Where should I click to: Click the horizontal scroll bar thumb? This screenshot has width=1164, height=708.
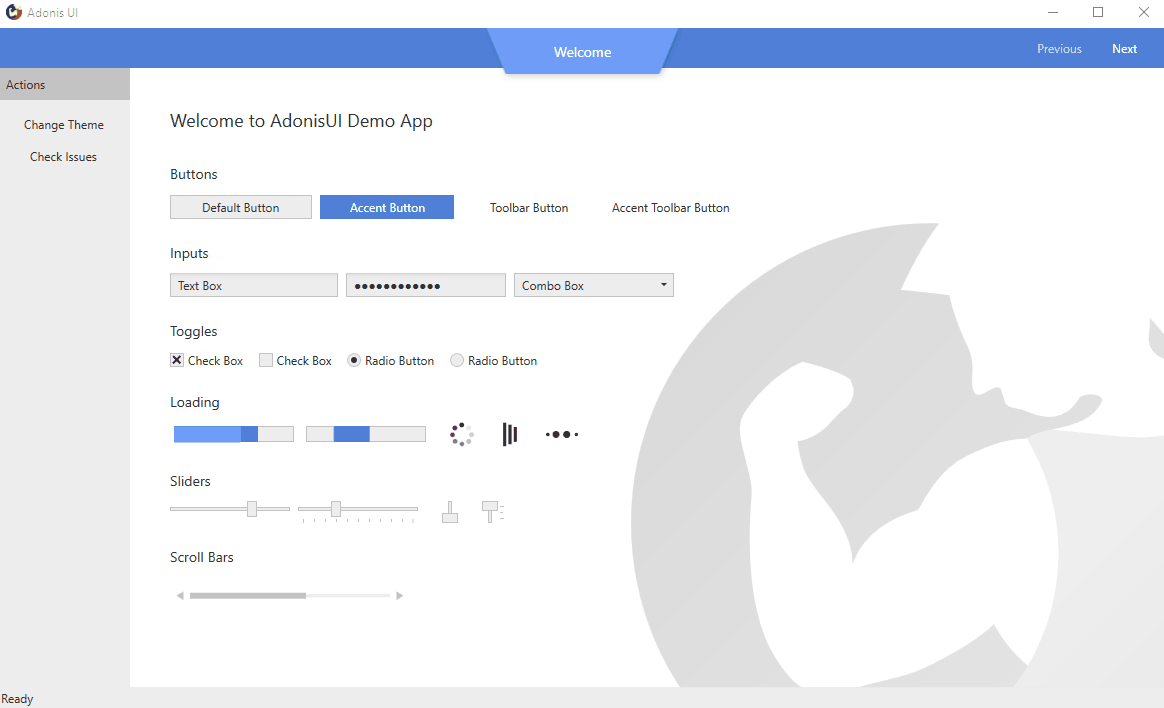[x=248, y=595]
